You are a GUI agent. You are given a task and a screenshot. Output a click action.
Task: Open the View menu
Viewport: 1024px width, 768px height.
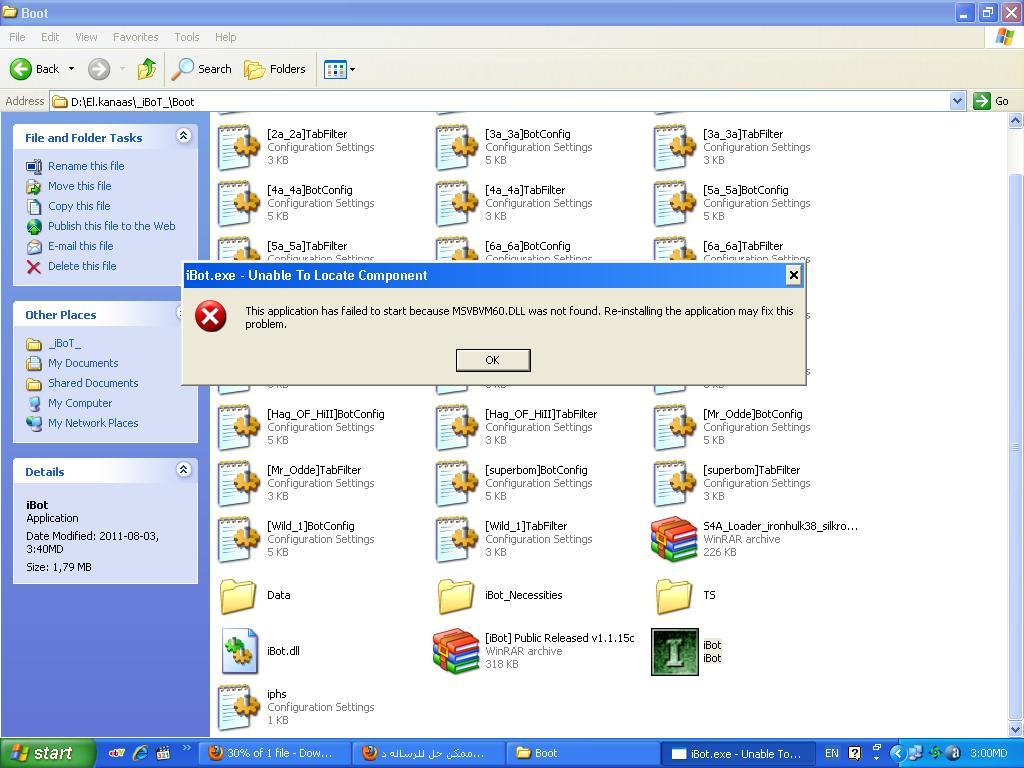[86, 37]
